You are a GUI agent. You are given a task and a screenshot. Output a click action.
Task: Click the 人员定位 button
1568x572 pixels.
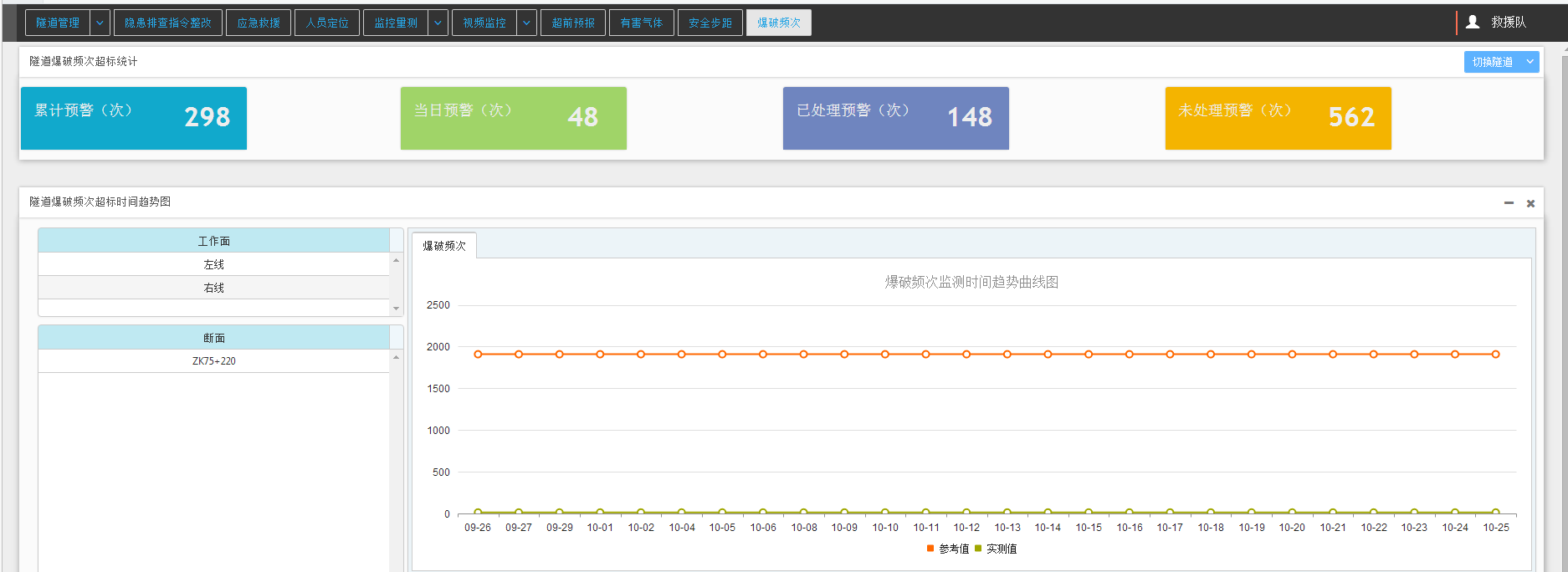pyautogui.click(x=326, y=23)
